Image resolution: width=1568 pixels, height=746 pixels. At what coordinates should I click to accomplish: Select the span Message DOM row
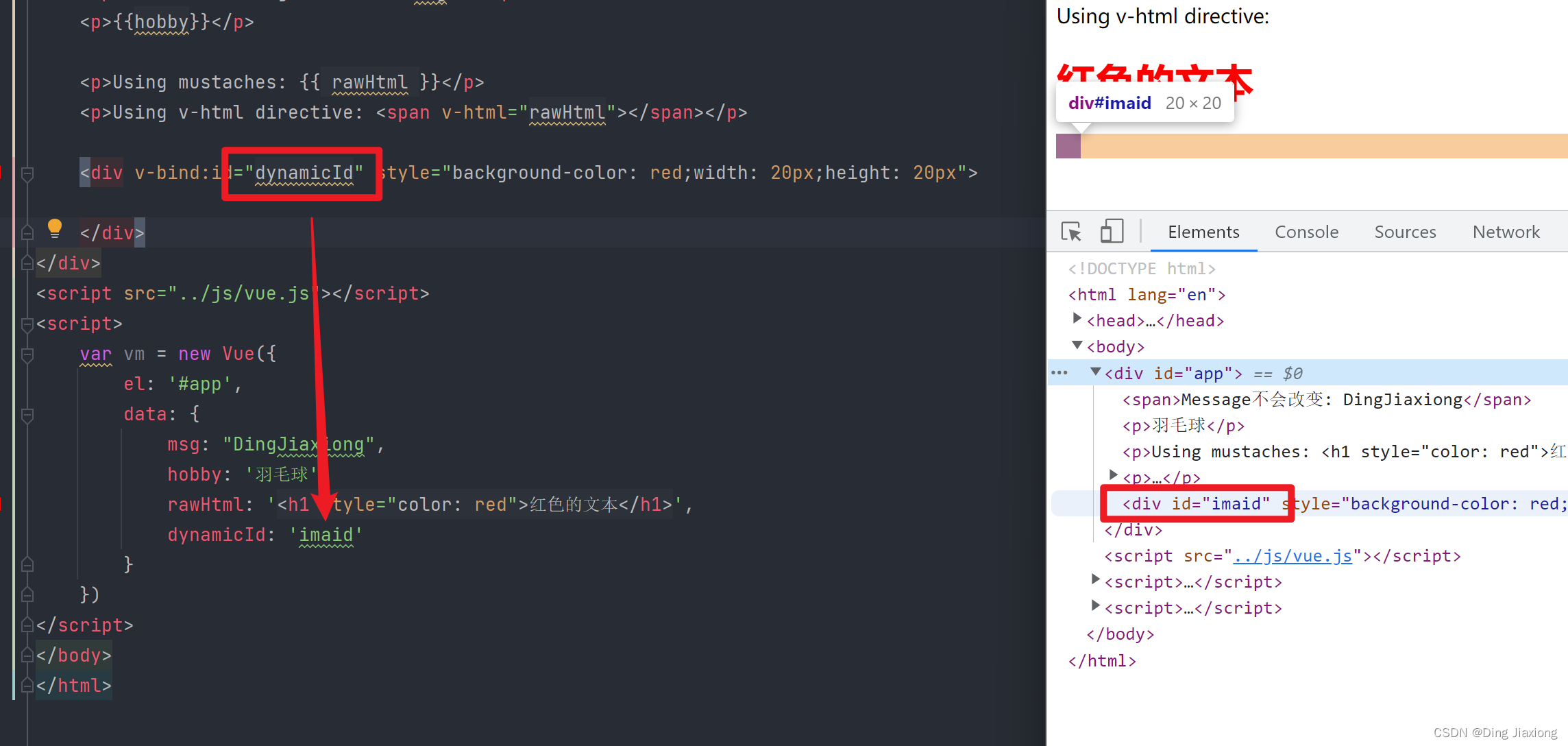1326,400
